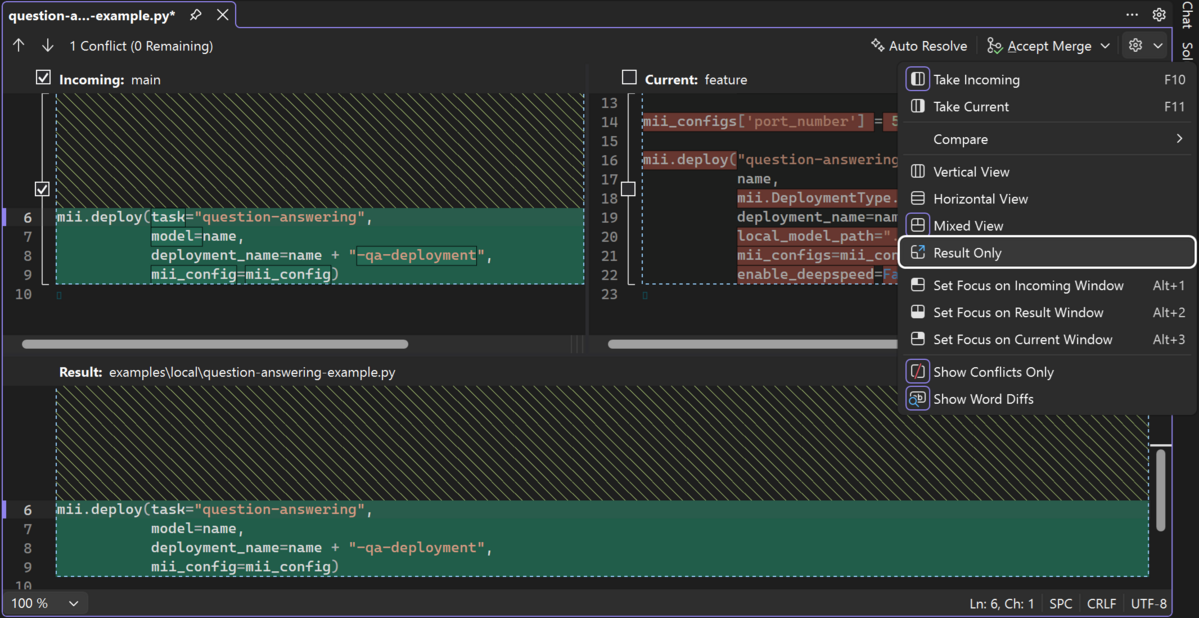Open document well settings gear

(1159, 15)
